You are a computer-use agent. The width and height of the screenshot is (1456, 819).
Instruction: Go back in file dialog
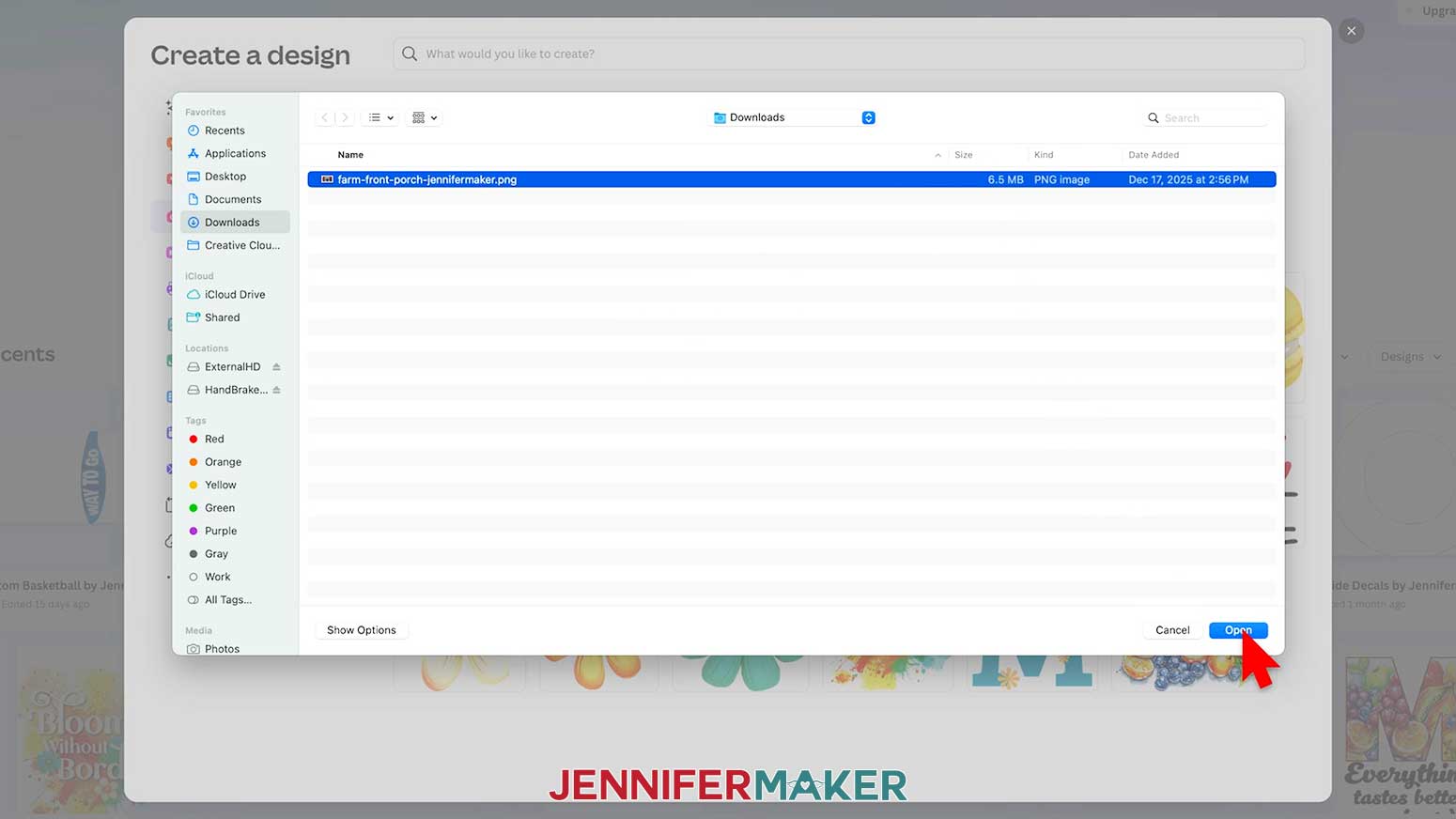click(x=324, y=117)
